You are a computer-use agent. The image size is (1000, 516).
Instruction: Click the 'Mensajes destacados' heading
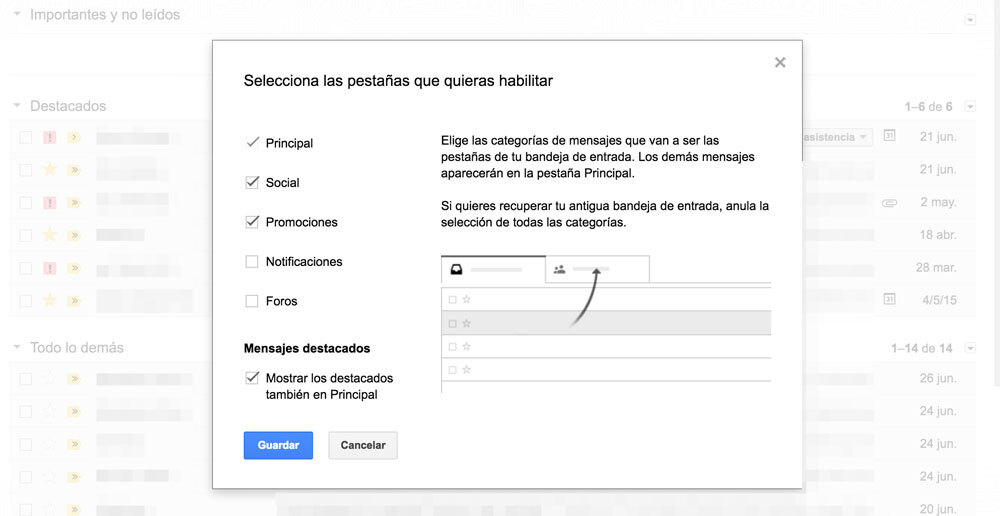[307, 348]
